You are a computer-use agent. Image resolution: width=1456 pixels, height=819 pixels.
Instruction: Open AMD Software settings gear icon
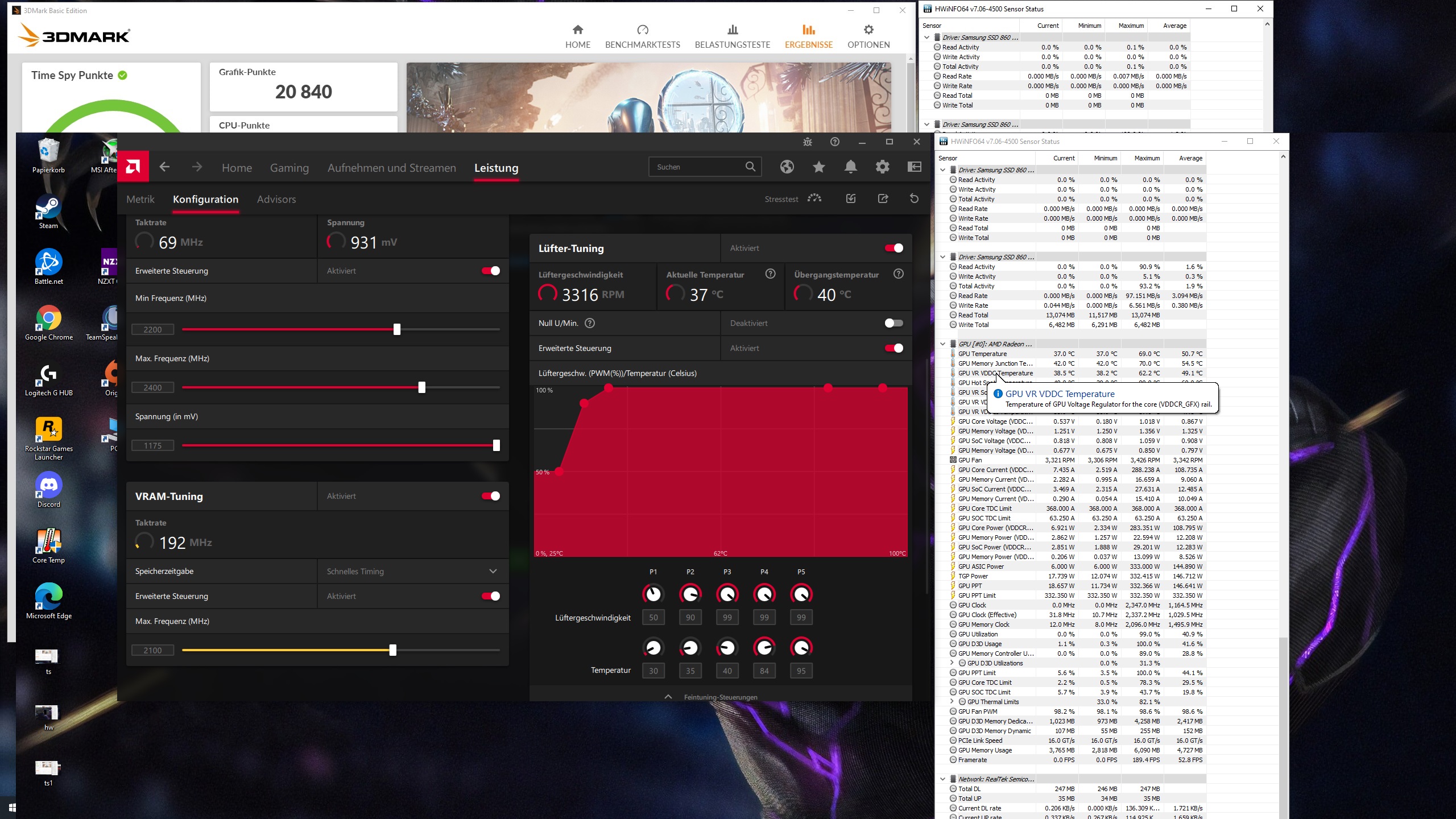[882, 167]
